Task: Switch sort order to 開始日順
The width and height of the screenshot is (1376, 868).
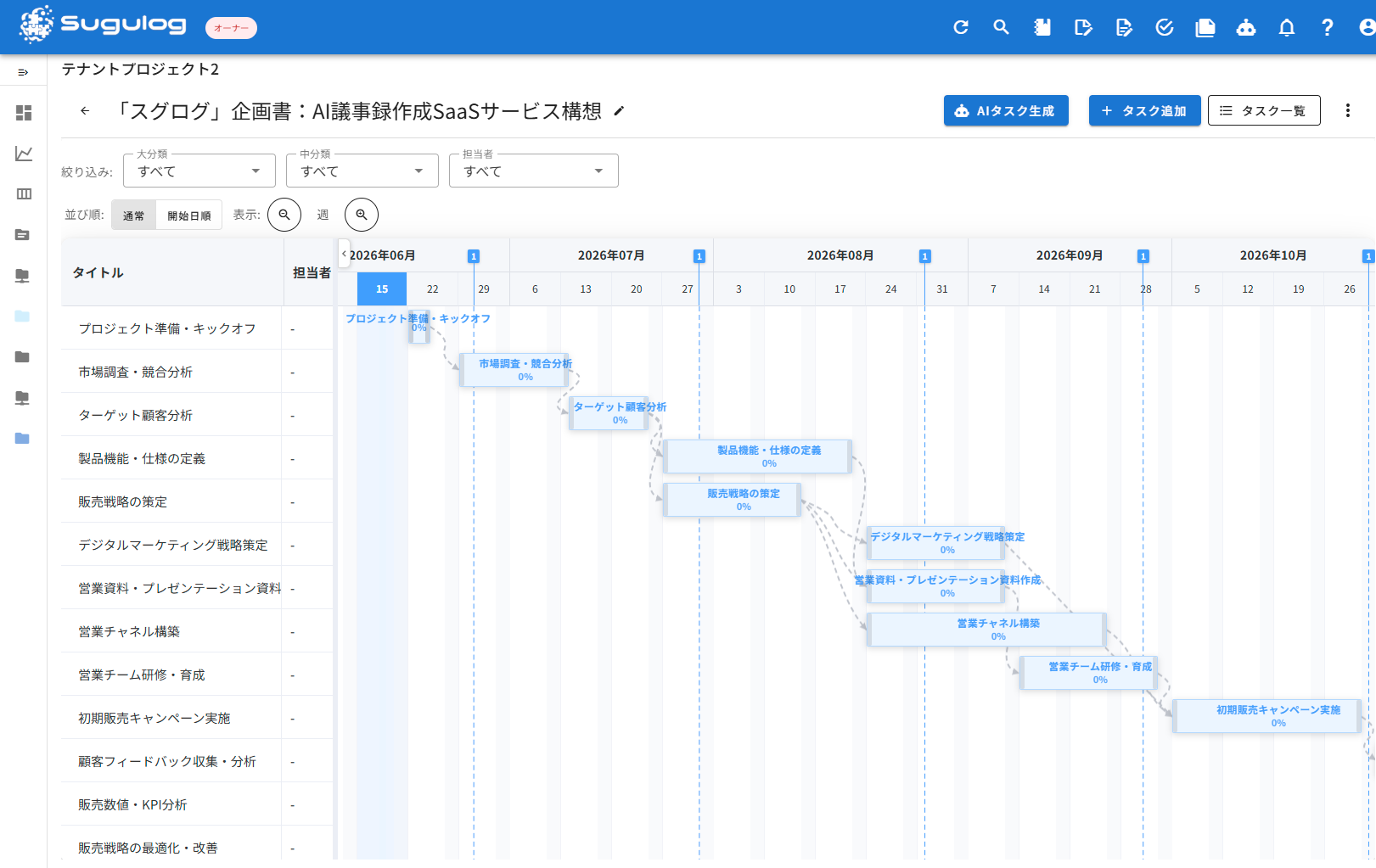Action: pyautogui.click(x=189, y=216)
